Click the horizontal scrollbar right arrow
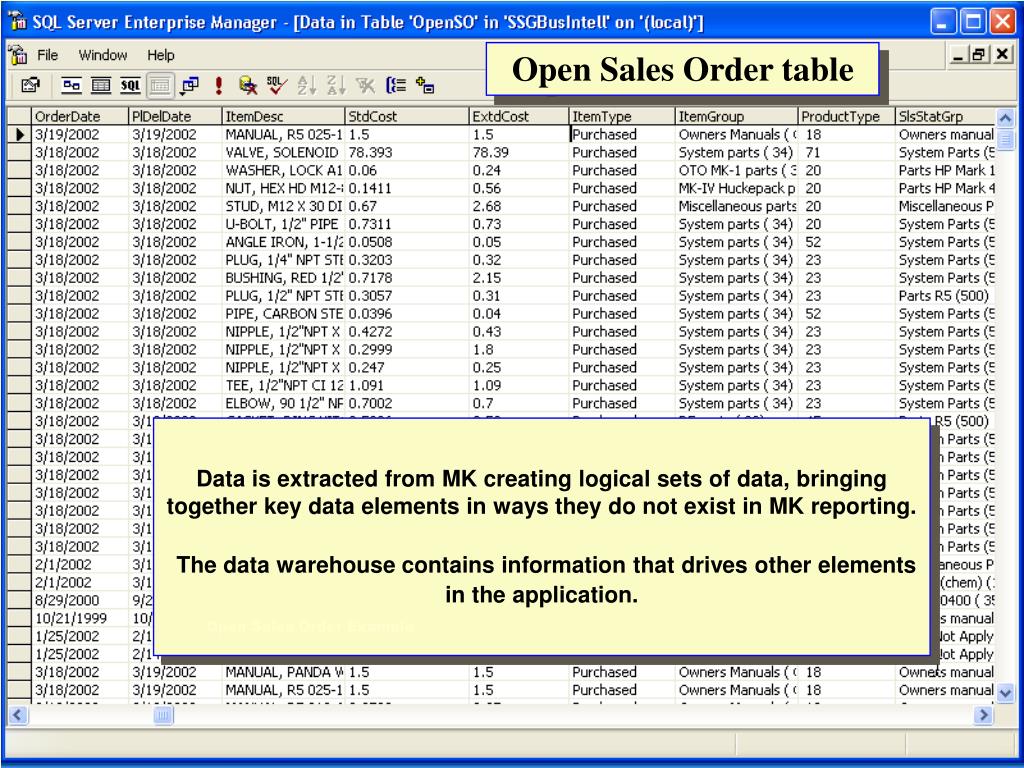The width and height of the screenshot is (1024, 768). click(983, 714)
